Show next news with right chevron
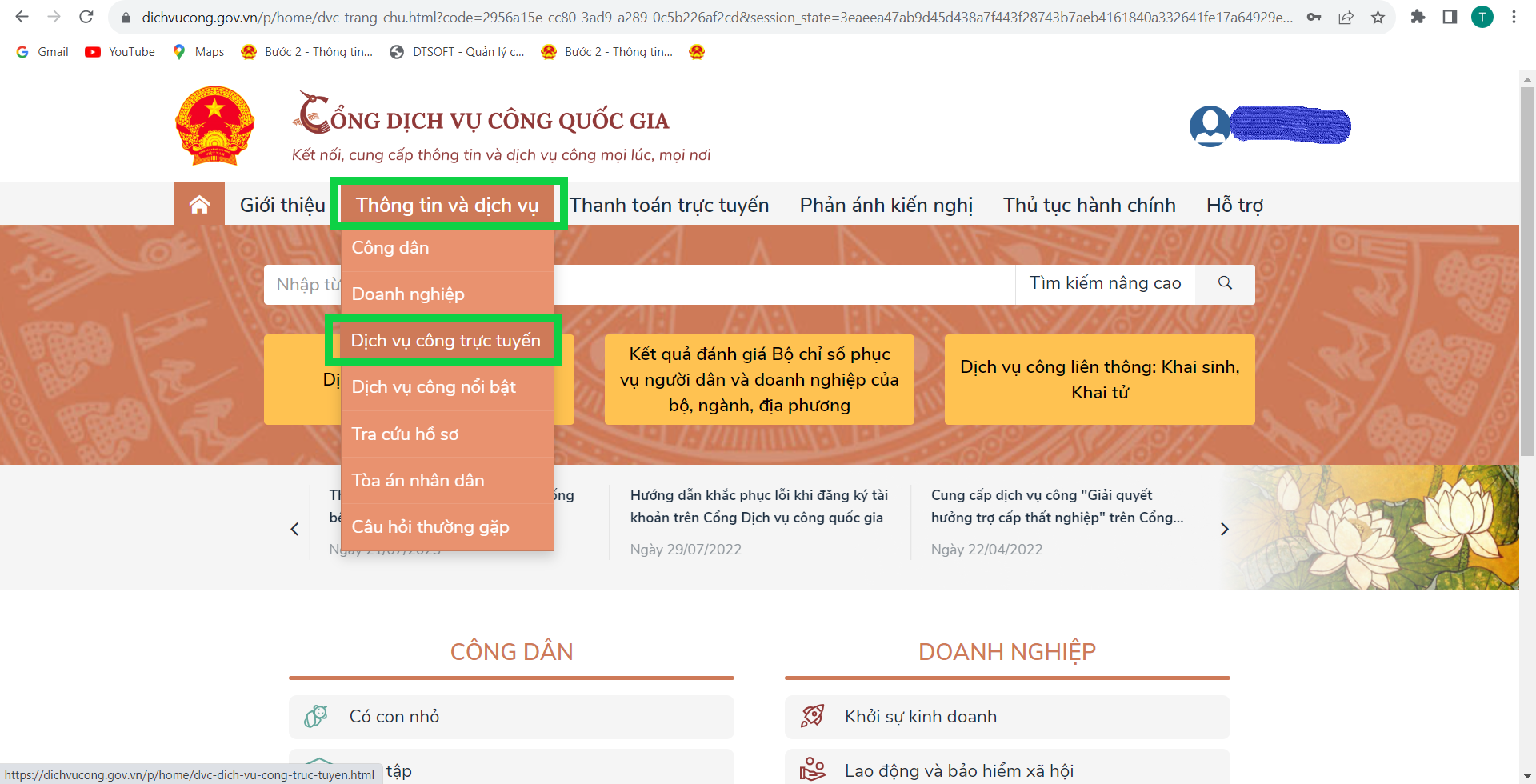This screenshot has width=1536, height=784. click(1224, 529)
